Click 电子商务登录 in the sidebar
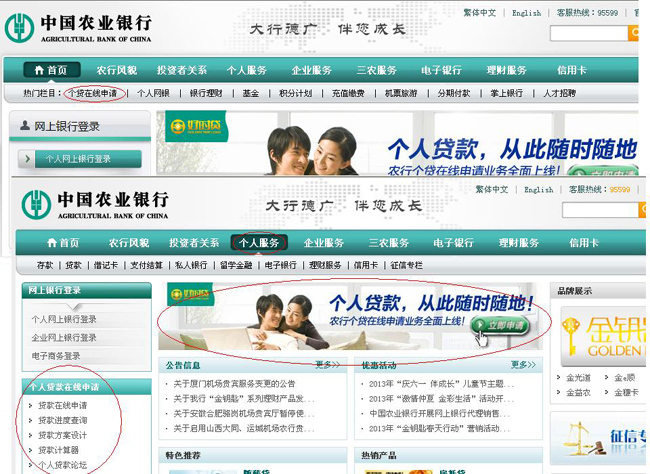 [x=56, y=356]
